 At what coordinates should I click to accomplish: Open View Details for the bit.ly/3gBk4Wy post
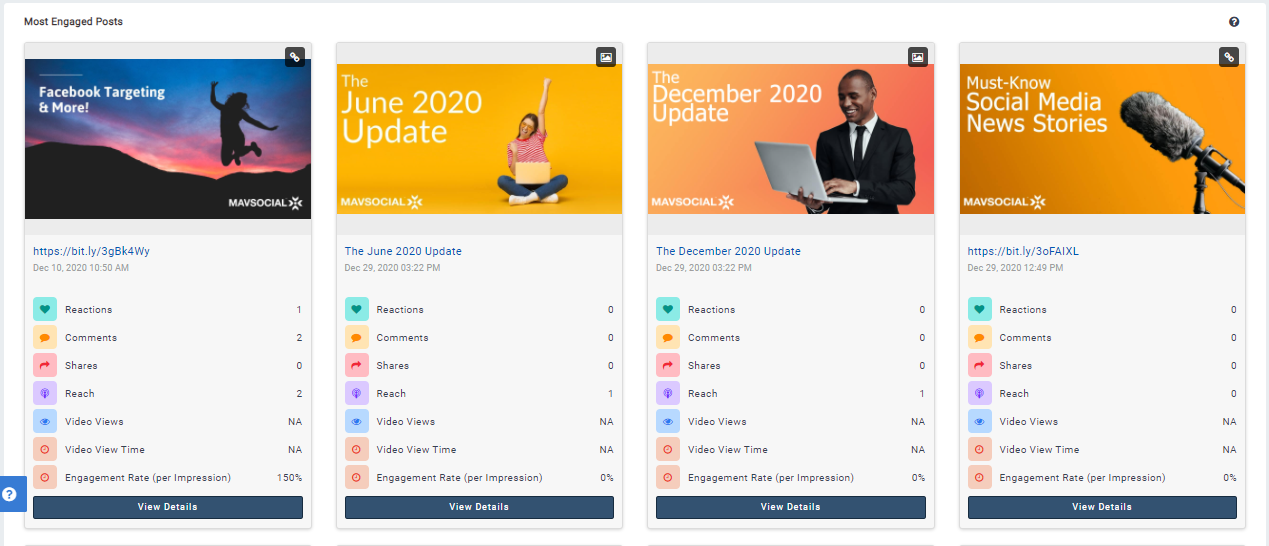168,507
